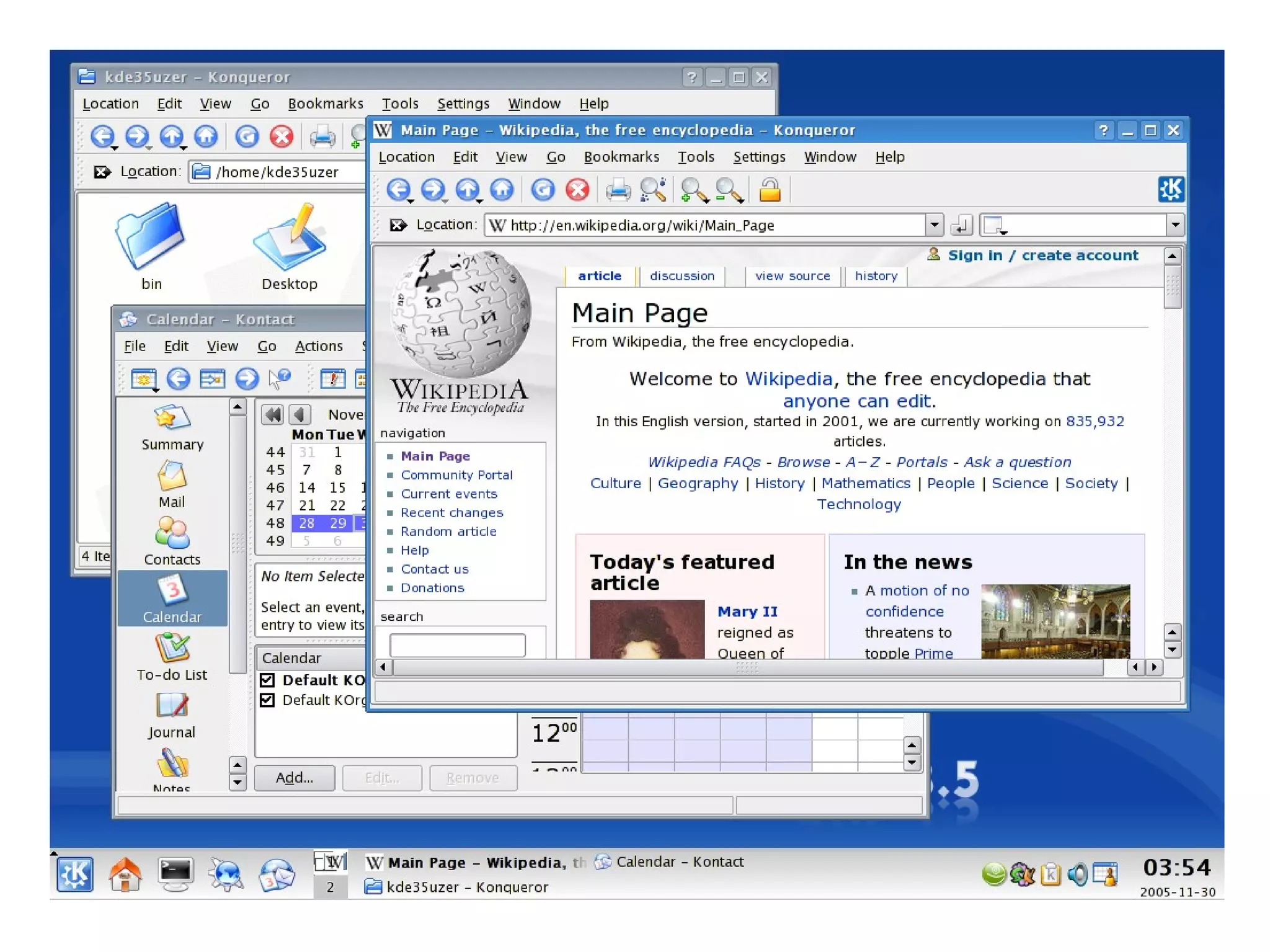This screenshot has height=952, width=1270.
Task: Click in the Wikipedia search input field
Action: pyautogui.click(x=457, y=645)
